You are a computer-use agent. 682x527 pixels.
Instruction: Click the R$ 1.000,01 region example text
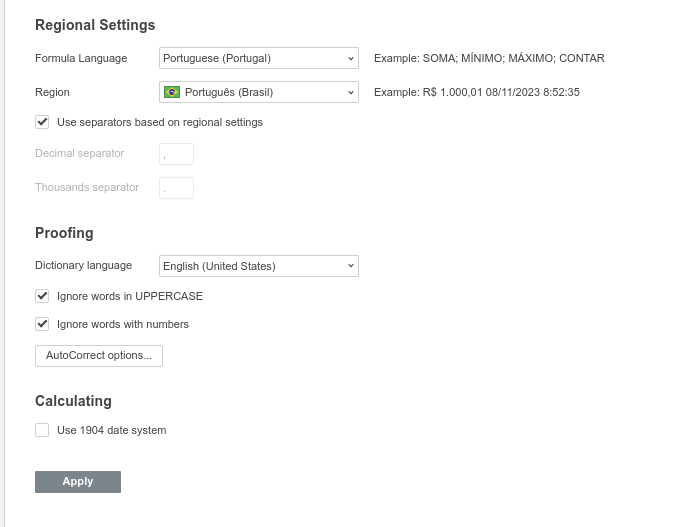[477, 92]
